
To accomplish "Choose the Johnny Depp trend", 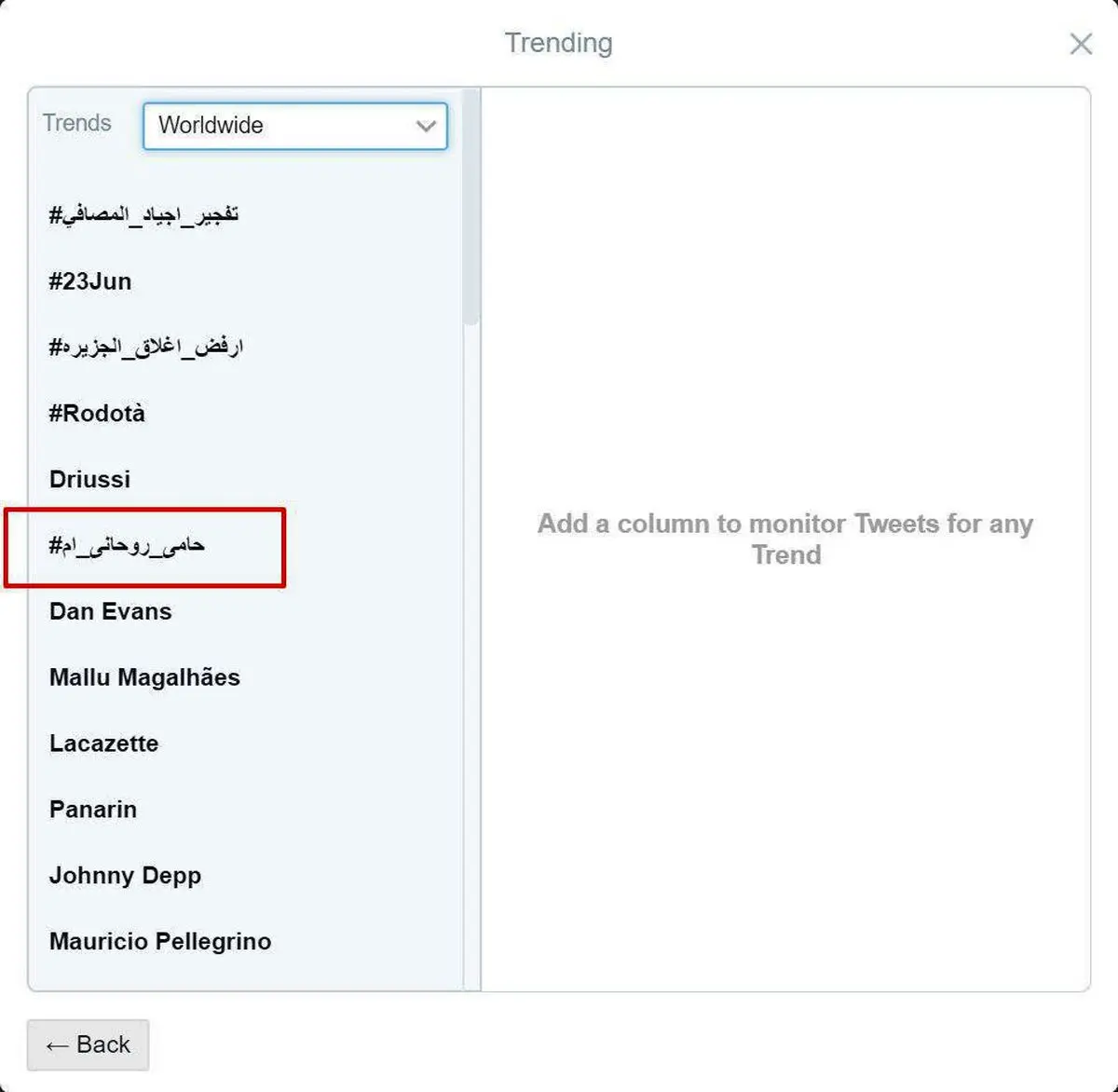I will pyautogui.click(x=125, y=876).
